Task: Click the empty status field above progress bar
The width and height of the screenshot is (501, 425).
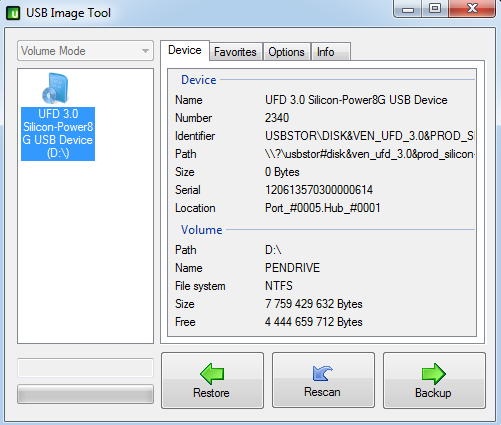Action: click(85, 368)
